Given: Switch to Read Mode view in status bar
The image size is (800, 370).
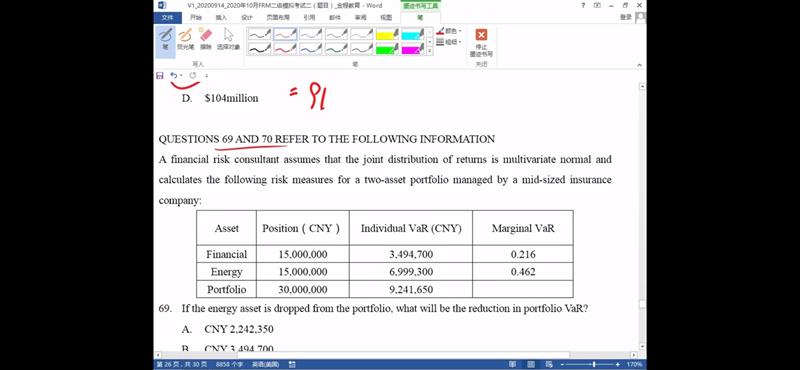Looking at the screenshot, I should (512, 364).
